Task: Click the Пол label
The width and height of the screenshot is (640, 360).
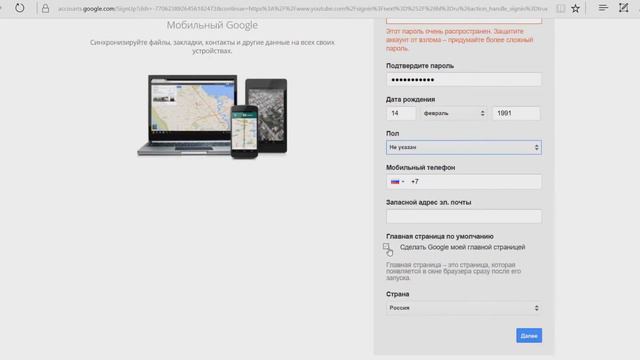Action: pyautogui.click(x=392, y=133)
